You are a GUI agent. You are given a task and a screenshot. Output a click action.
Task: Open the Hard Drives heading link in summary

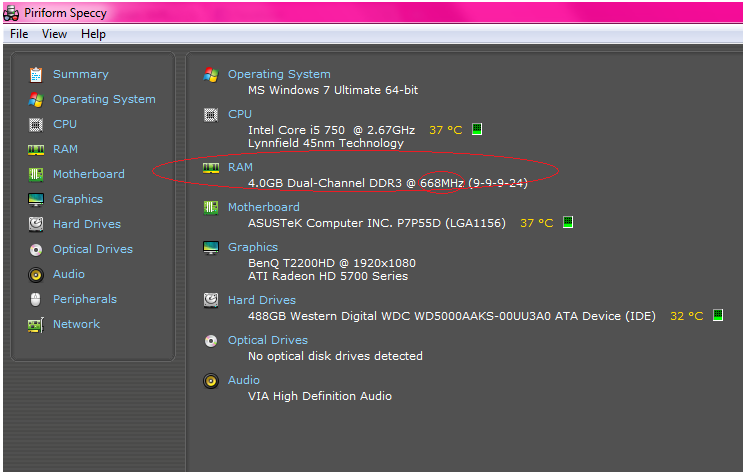click(262, 300)
